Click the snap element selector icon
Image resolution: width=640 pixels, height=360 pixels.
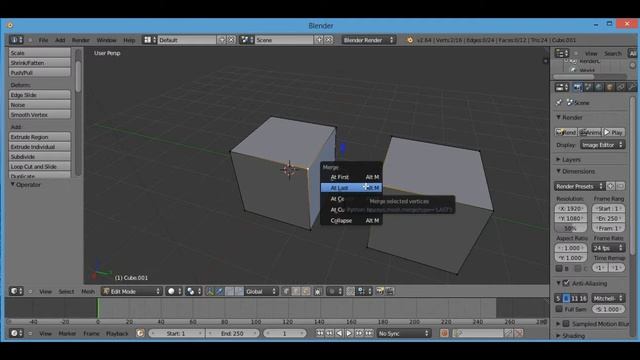[364, 291]
